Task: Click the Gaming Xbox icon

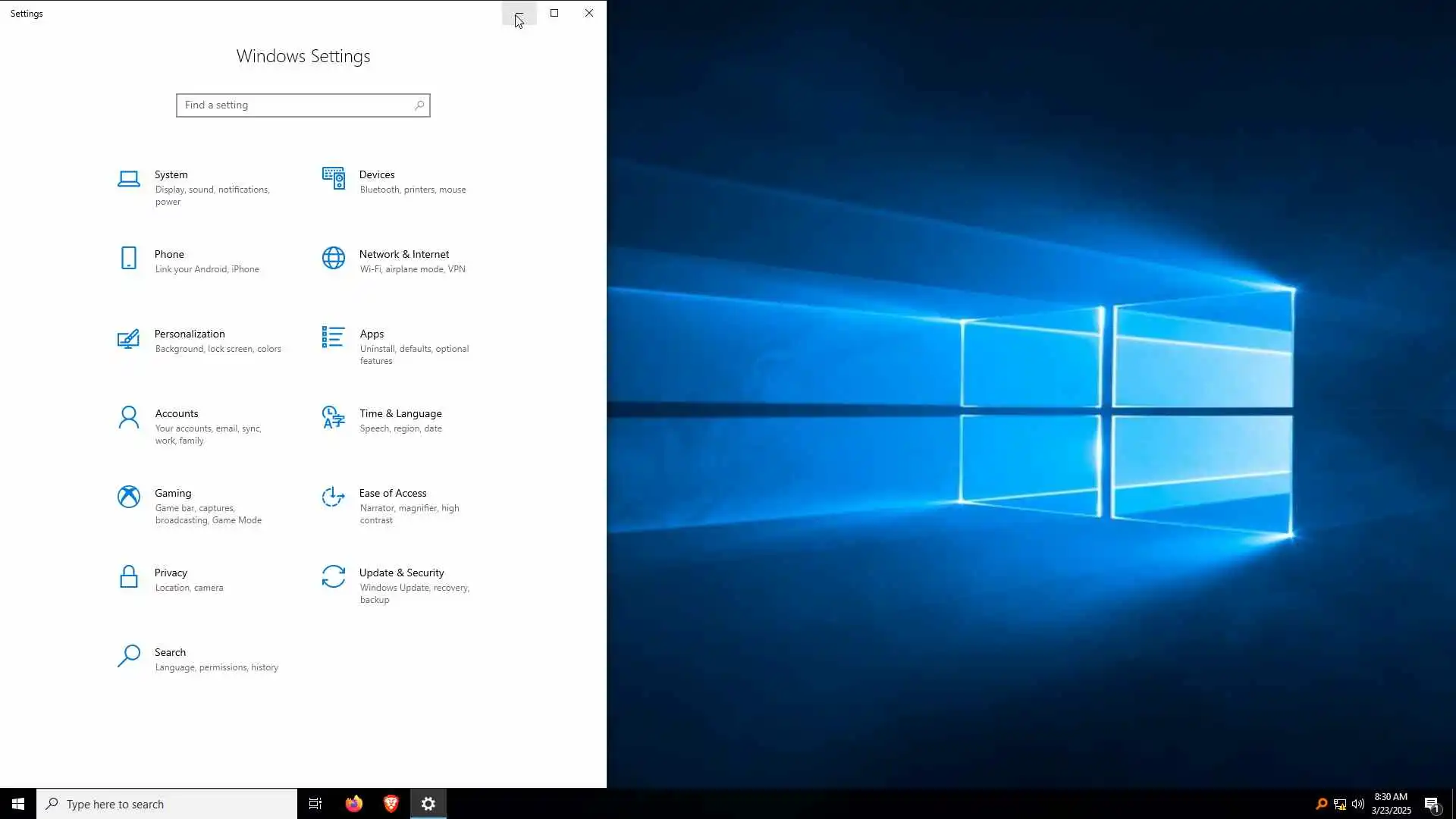Action: click(x=129, y=497)
